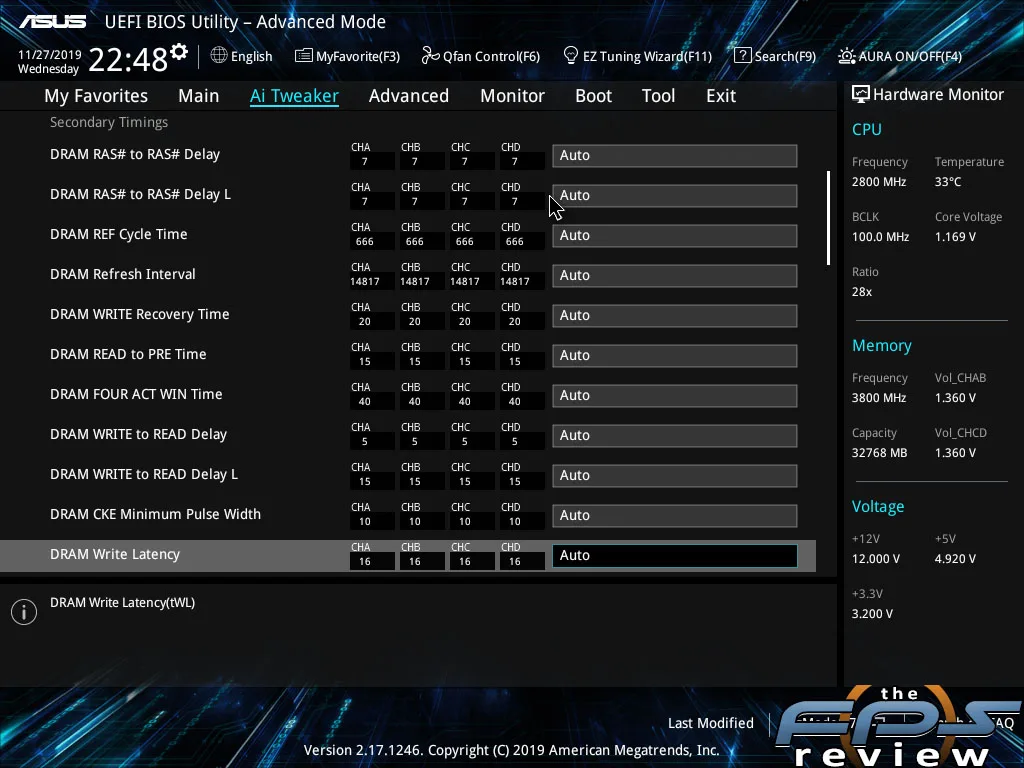Image resolution: width=1024 pixels, height=768 pixels.
Task: Click the CHB 40 FOUR ACT WIN value
Action: pyautogui.click(x=415, y=402)
